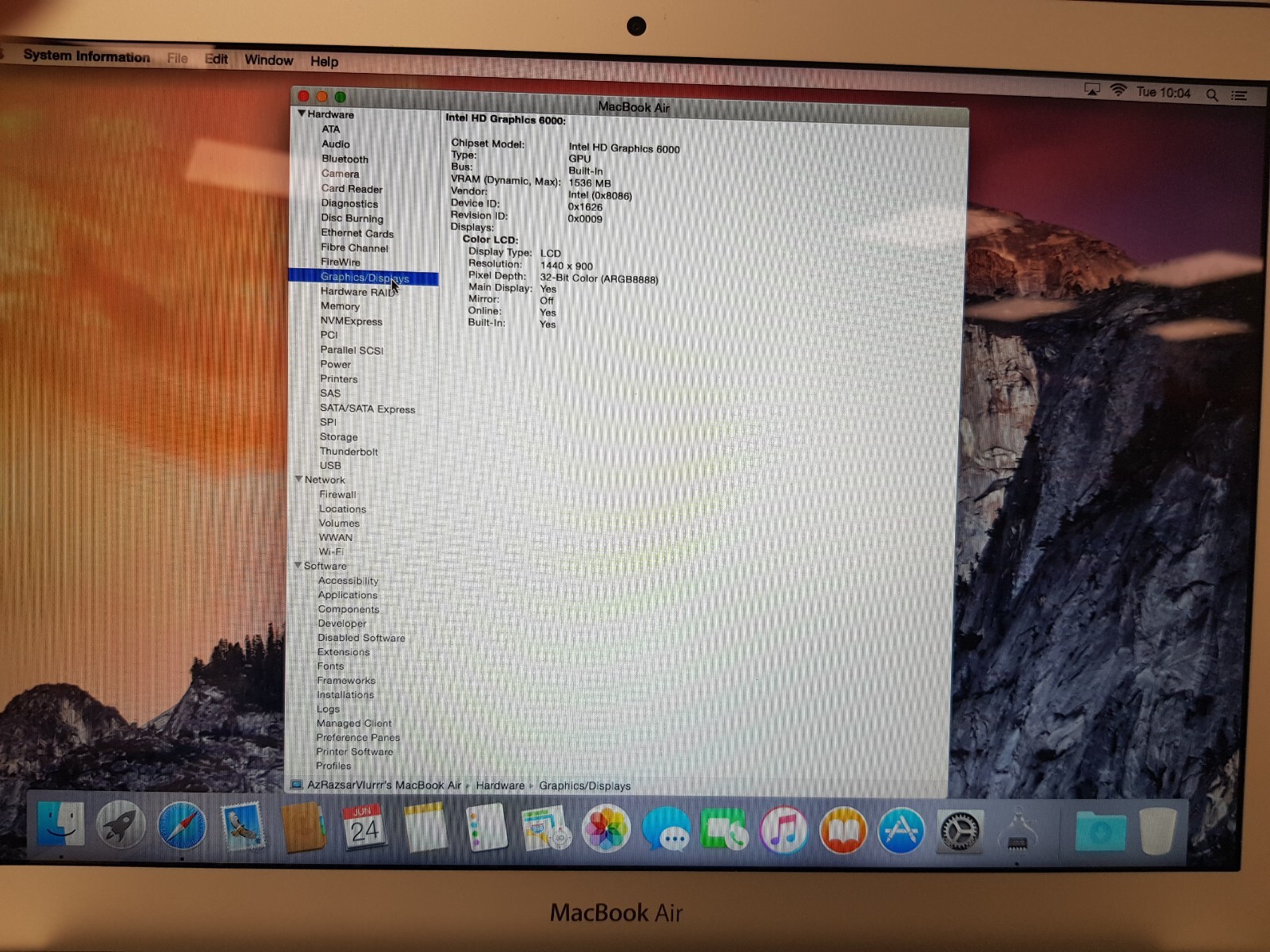
Task: Open Launchpad rocket icon in Dock
Action: (x=121, y=825)
